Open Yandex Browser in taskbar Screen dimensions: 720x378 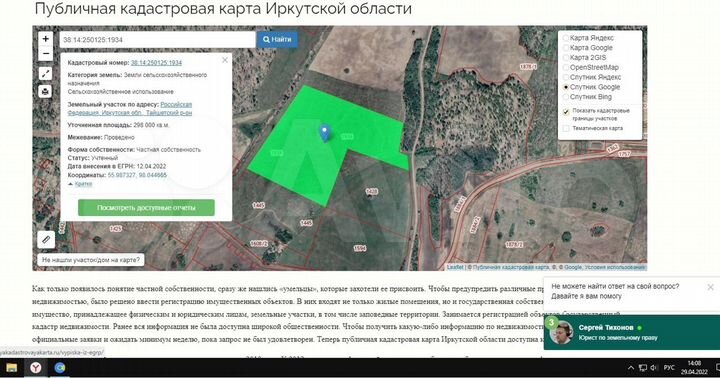[x=36, y=367]
